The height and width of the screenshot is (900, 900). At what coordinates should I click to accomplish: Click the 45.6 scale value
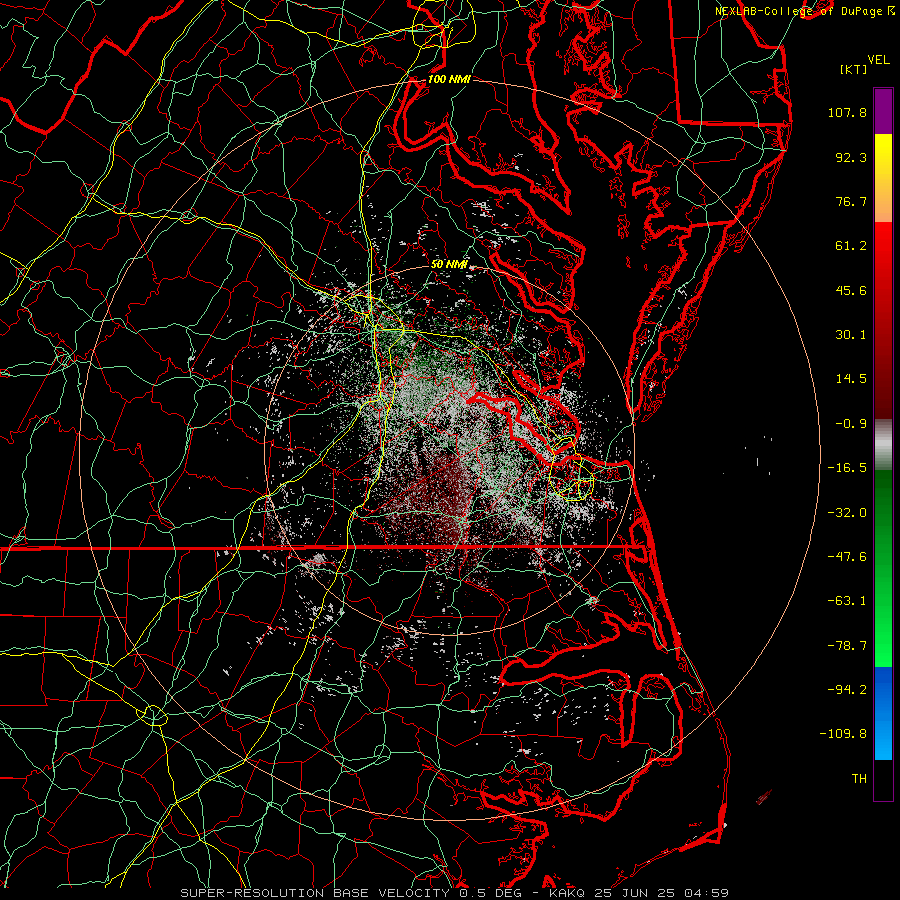pos(851,290)
